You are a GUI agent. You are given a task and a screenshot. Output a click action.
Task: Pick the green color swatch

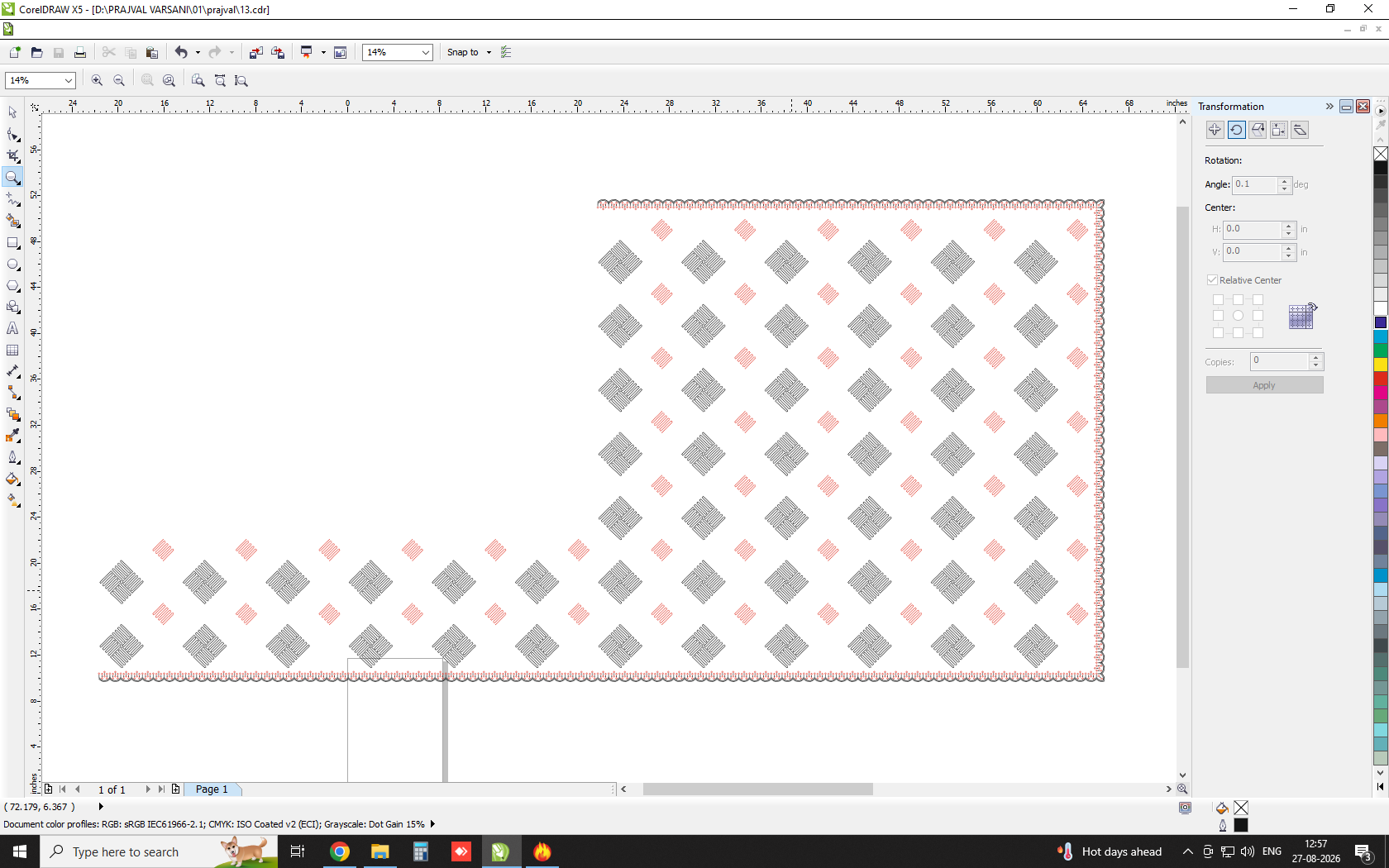pyautogui.click(x=1381, y=351)
